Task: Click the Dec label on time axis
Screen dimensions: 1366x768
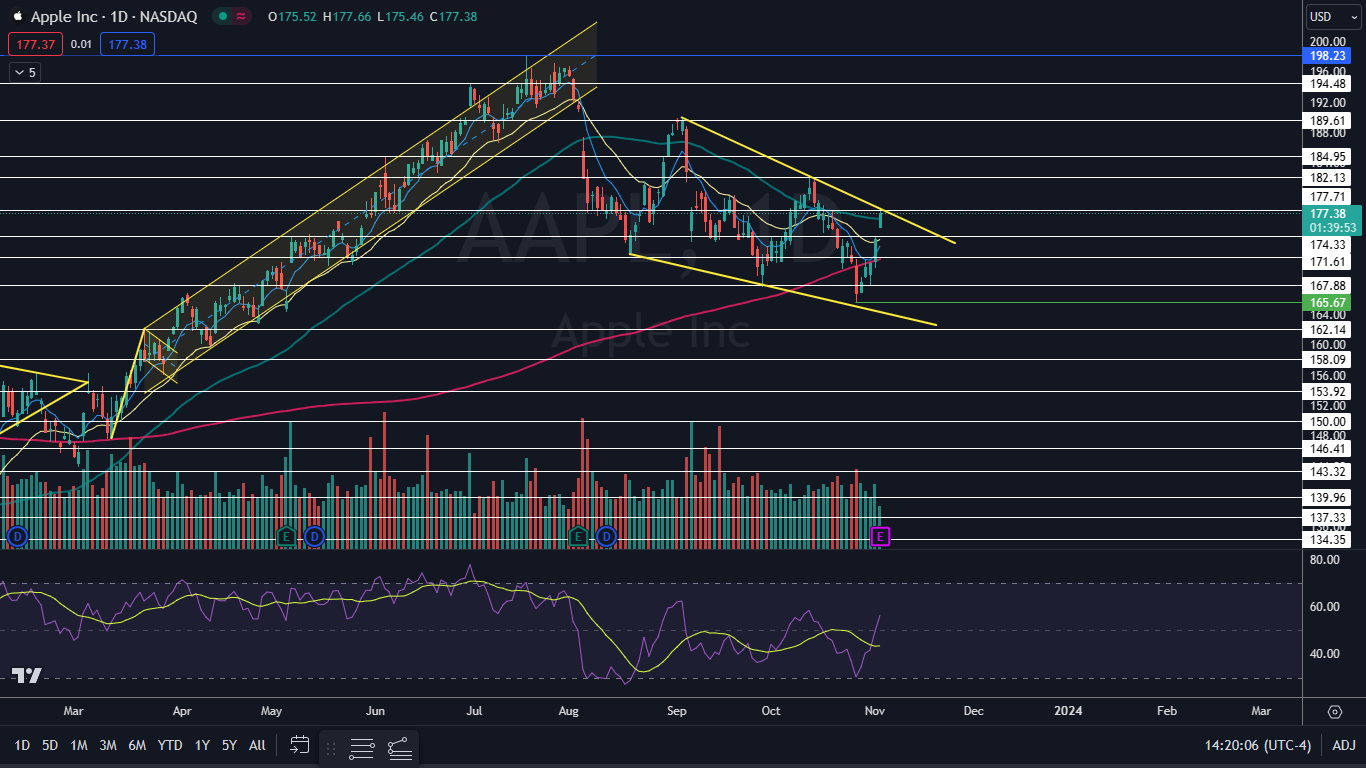Action: pyautogui.click(x=973, y=711)
